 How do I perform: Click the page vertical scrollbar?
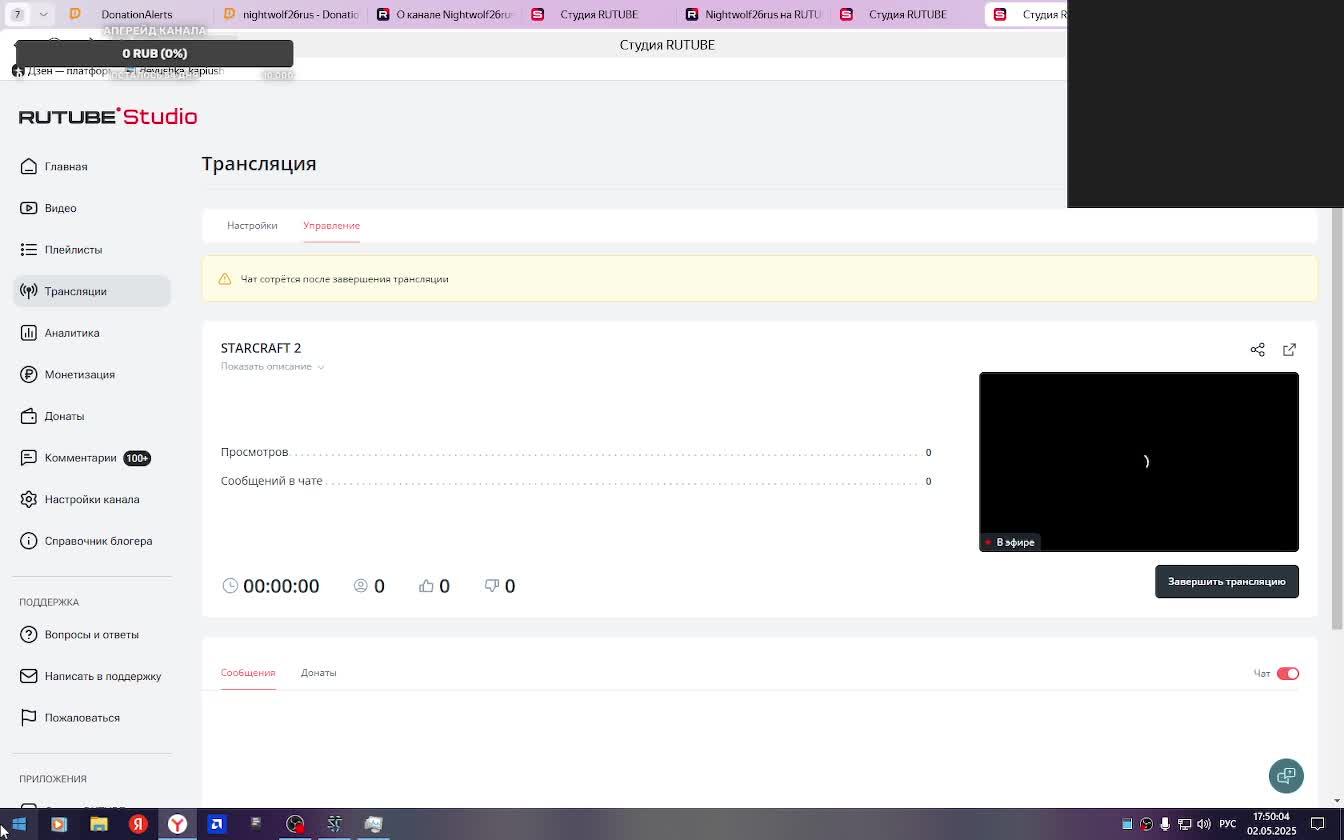pyautogui.click(x=1337, y=420)
